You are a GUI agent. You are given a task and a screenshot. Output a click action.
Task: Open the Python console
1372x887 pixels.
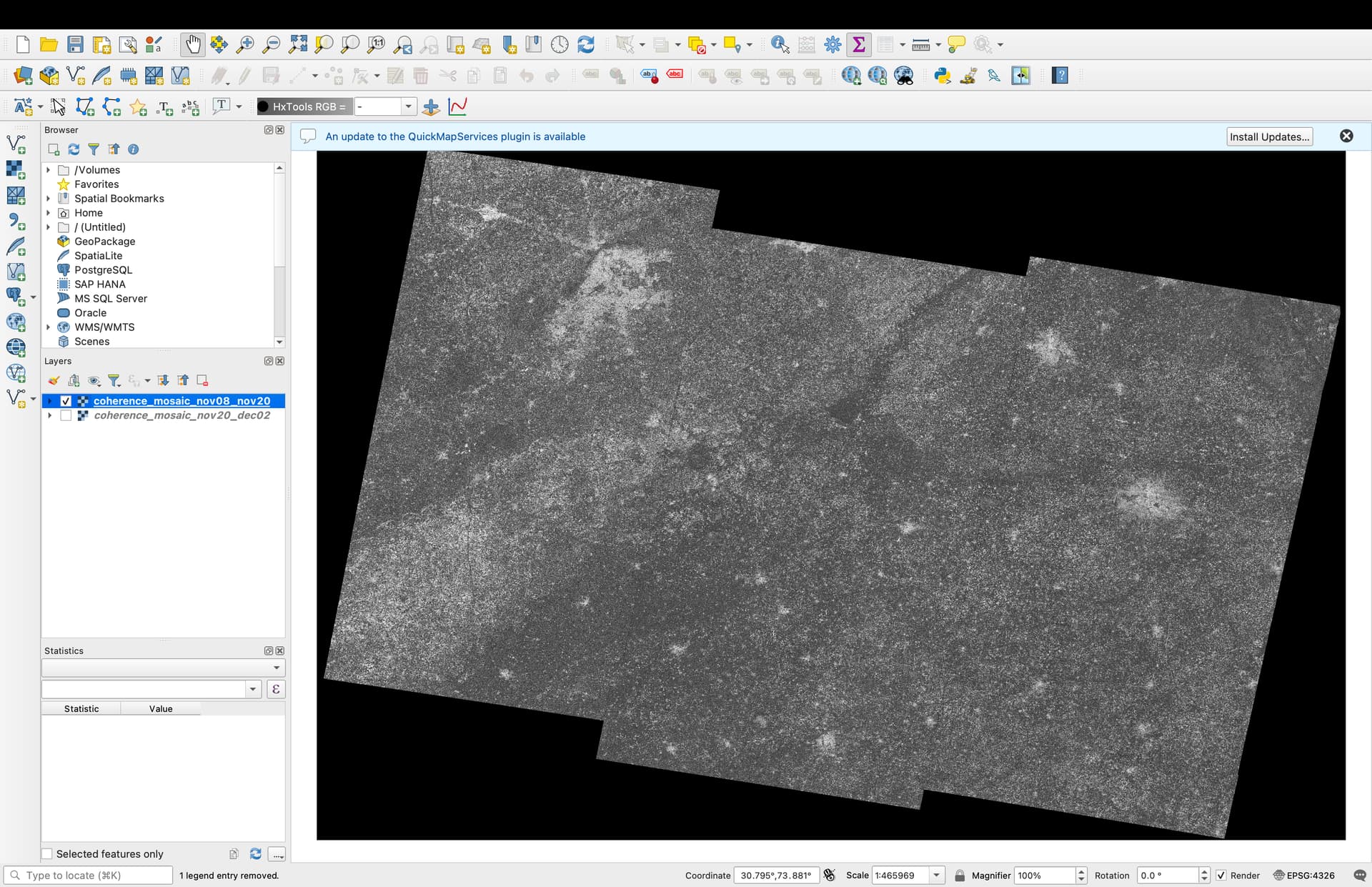click(942, 76)
